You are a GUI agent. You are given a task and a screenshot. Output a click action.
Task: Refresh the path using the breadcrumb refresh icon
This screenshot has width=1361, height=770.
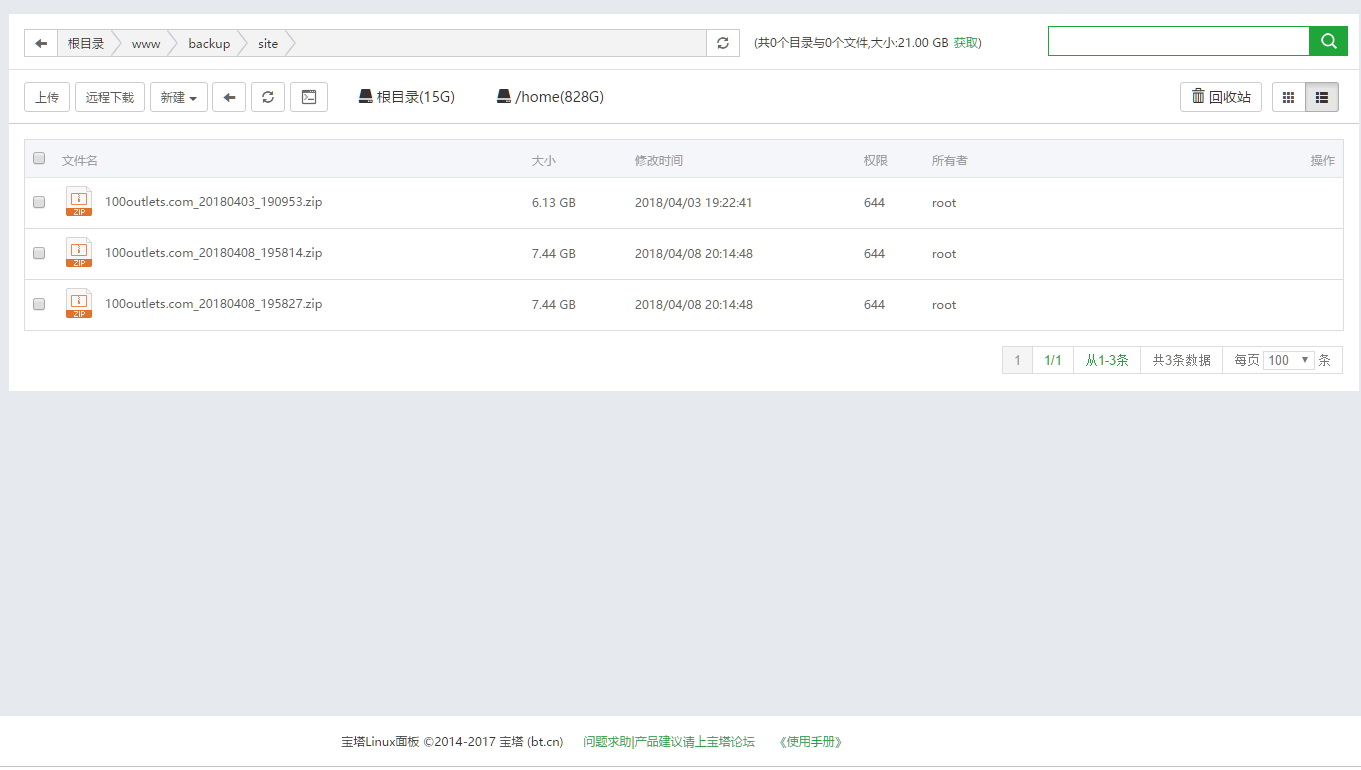tap(722, 43)
